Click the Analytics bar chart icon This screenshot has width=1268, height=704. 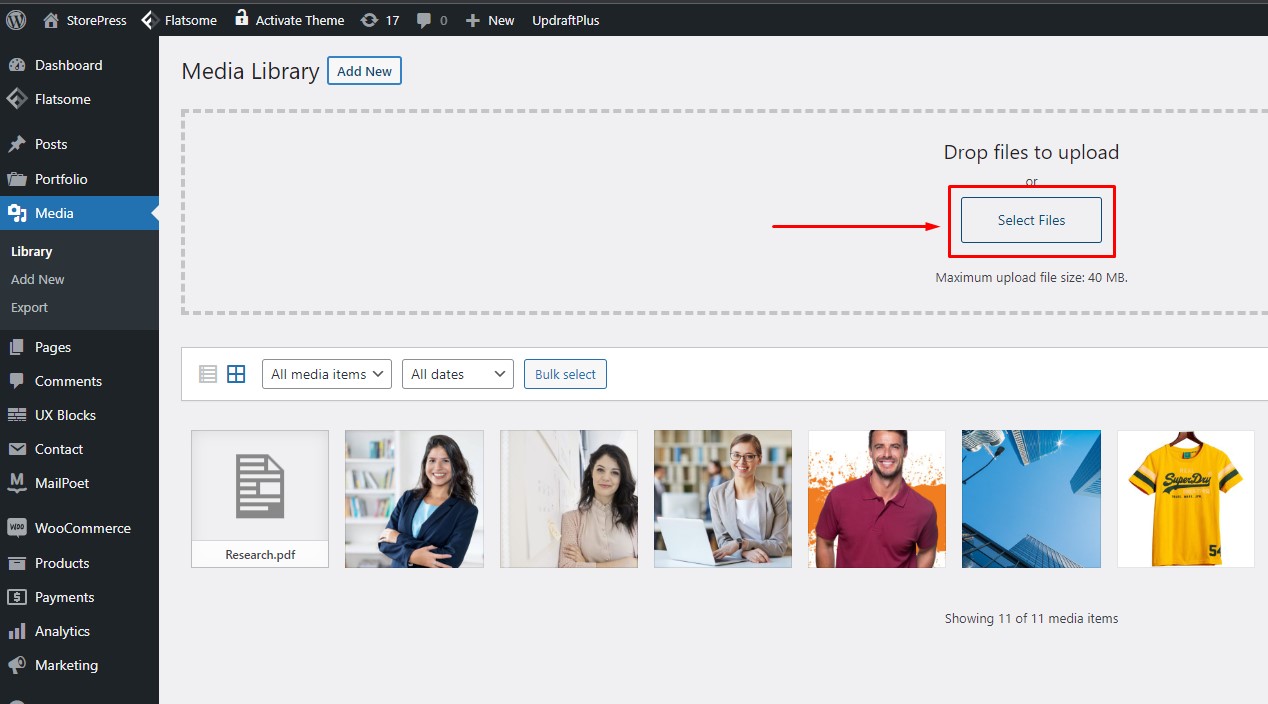pyautogui.click(x=17, y=631)
